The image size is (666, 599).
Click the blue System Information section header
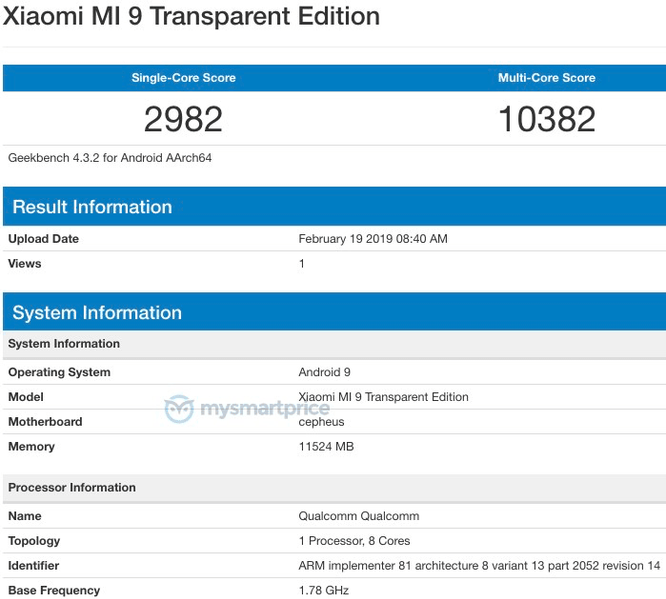pos(97,313)
